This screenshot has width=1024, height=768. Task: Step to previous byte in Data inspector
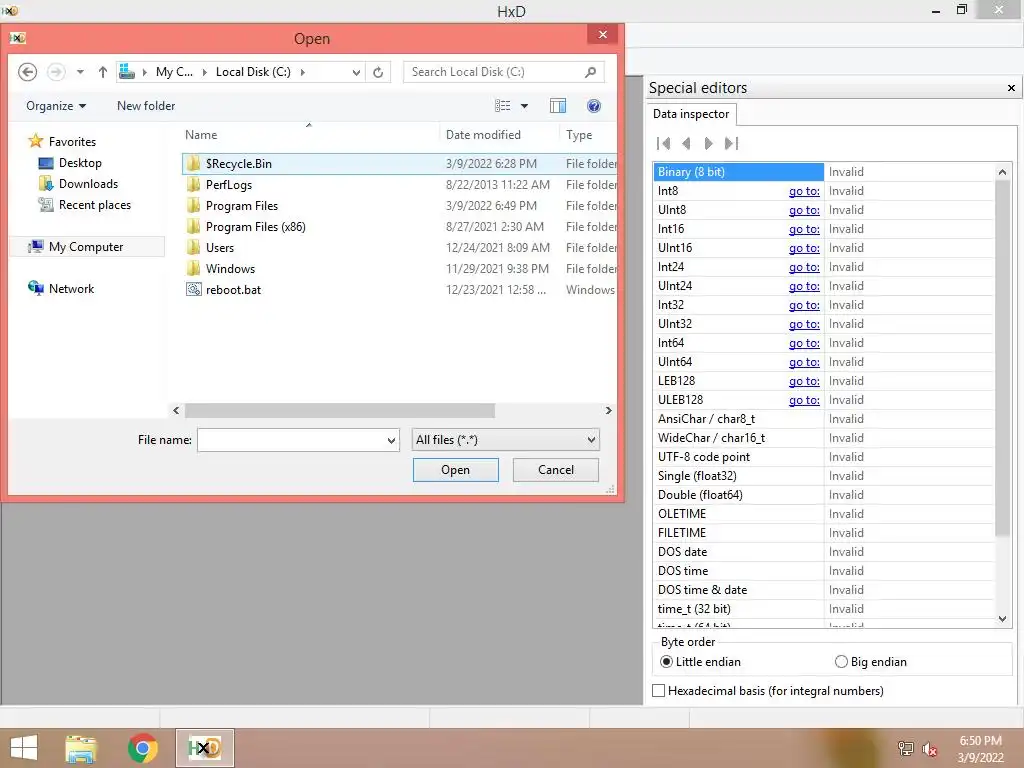tap(686, 143)
